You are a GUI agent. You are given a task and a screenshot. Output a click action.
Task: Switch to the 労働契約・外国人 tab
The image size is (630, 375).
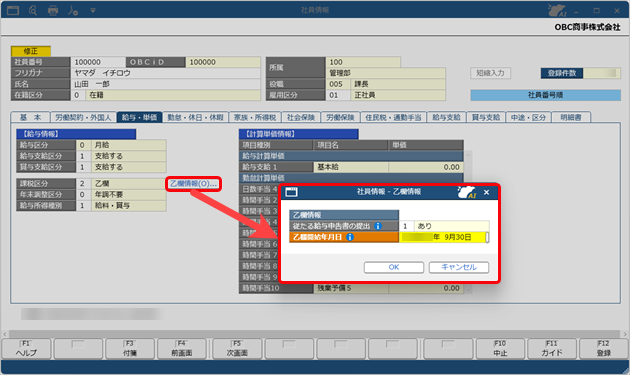(83, 117)
